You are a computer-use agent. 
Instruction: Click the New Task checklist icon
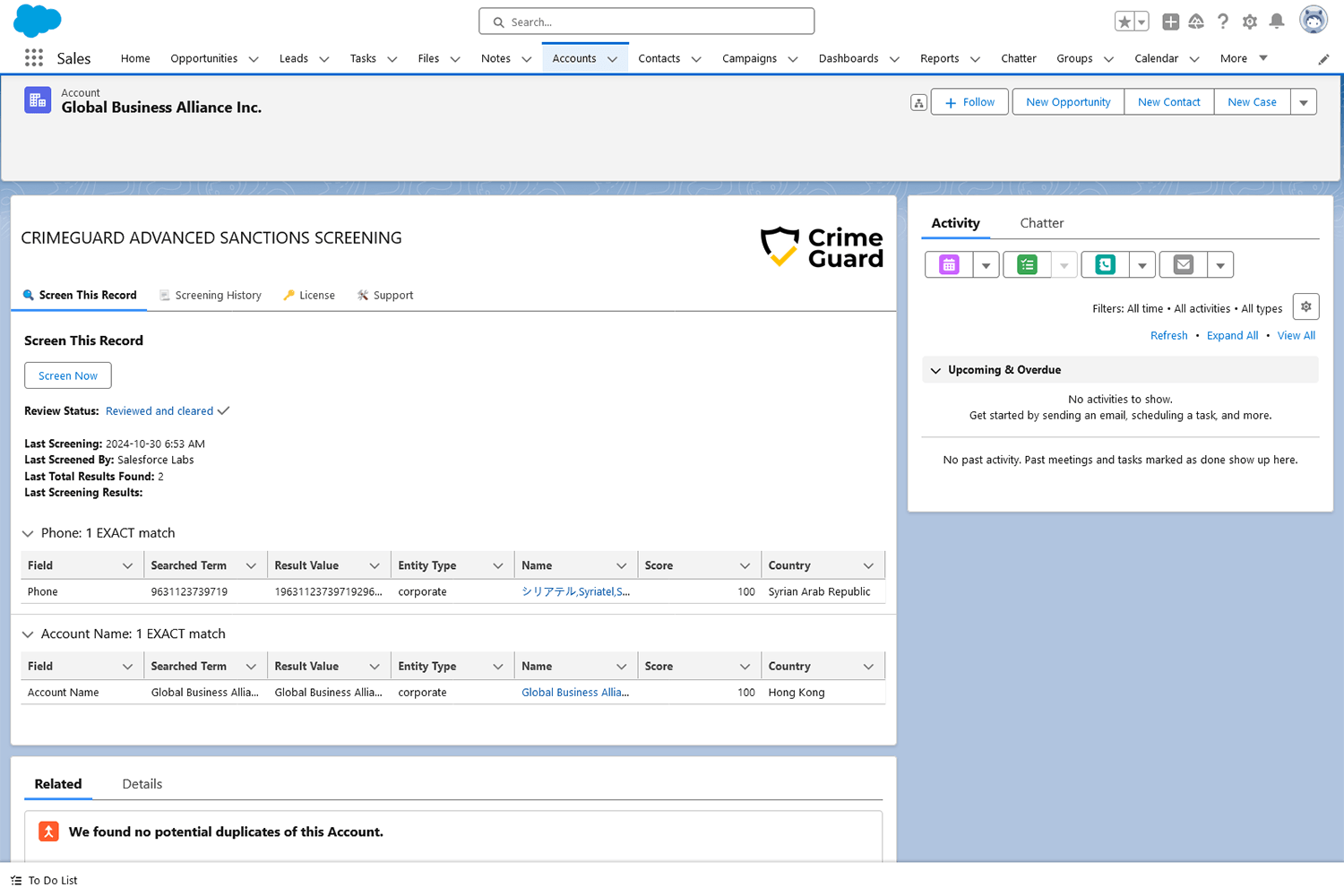click(1027, 264)
